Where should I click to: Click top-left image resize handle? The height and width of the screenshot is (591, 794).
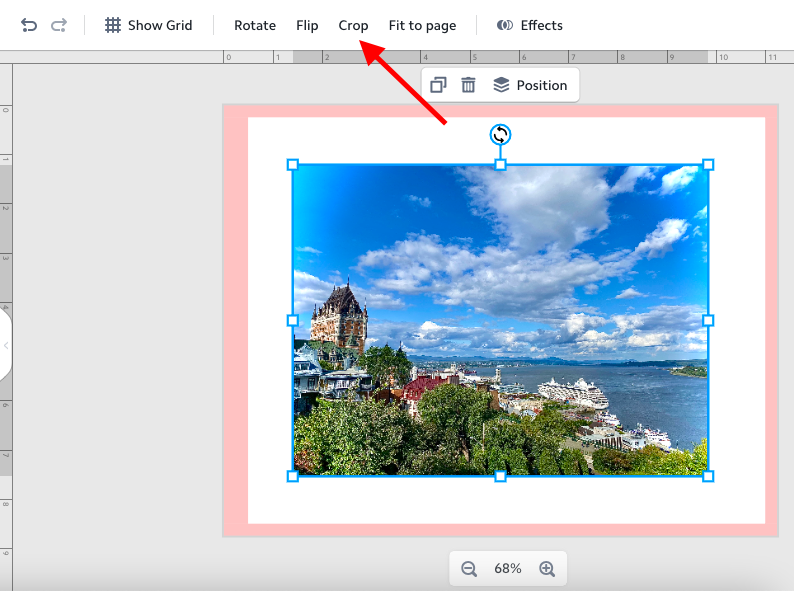(293, 165)
